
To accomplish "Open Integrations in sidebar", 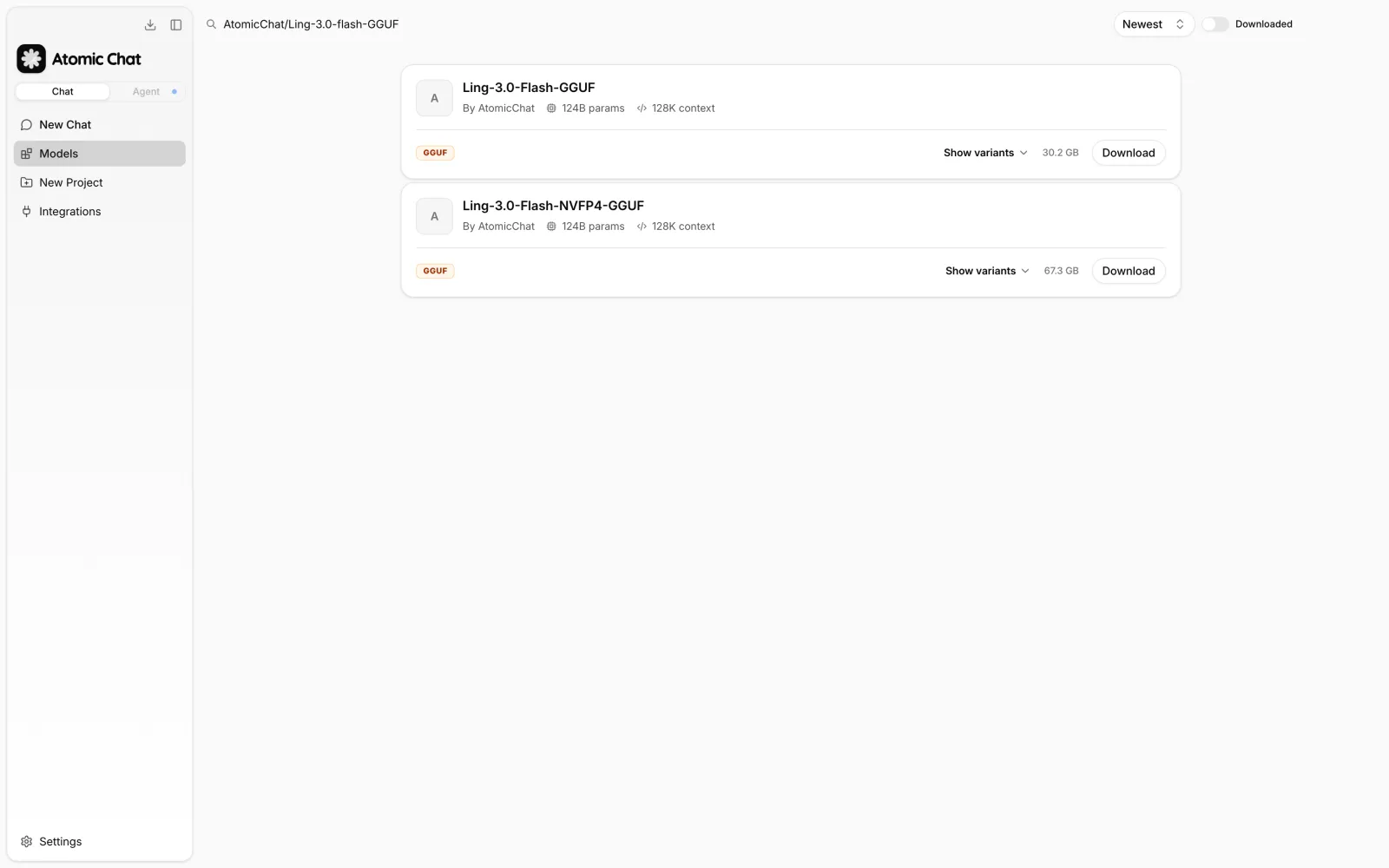I will (100, 211).
